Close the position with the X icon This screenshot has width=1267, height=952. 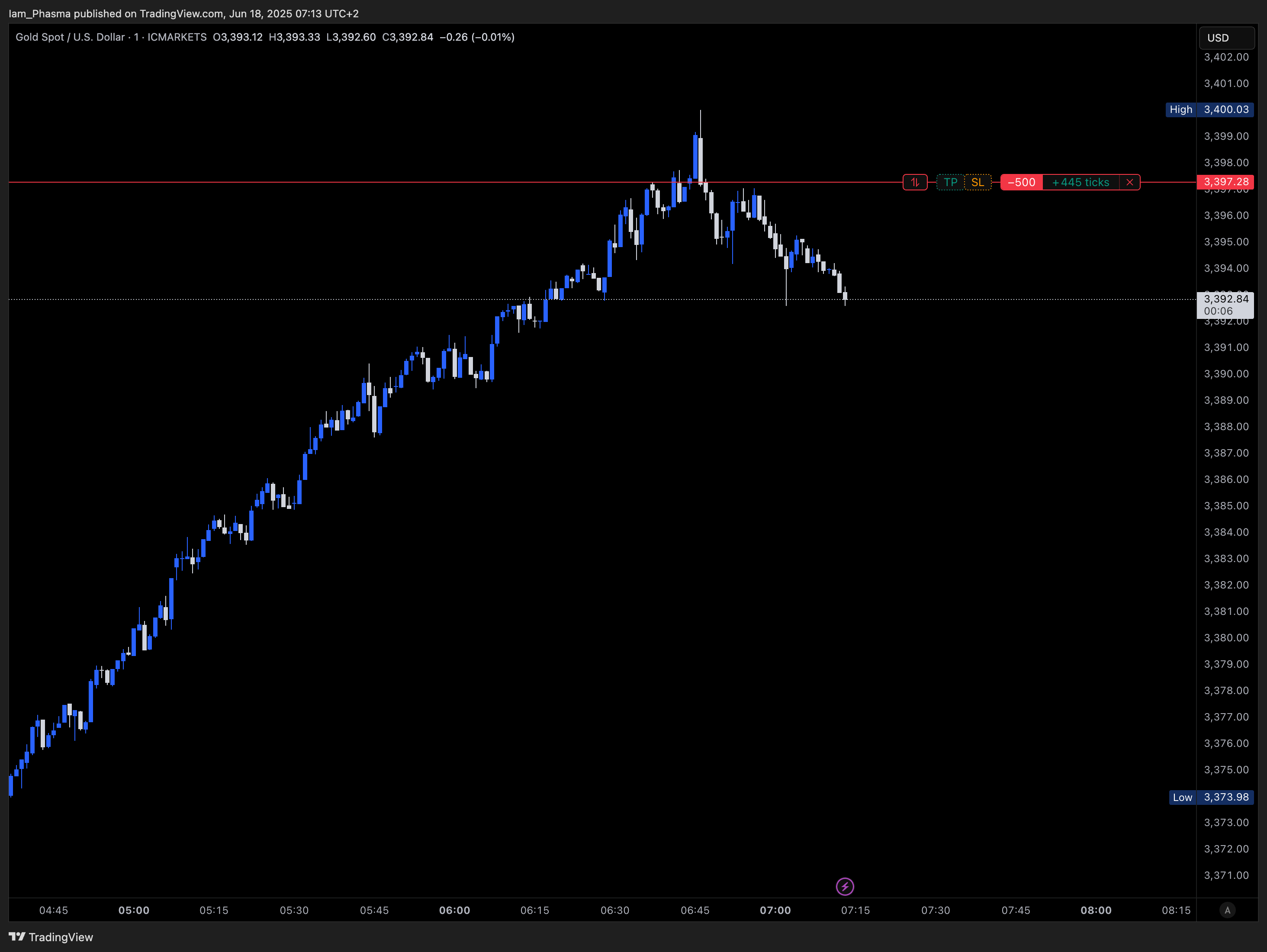point(1129,182)
